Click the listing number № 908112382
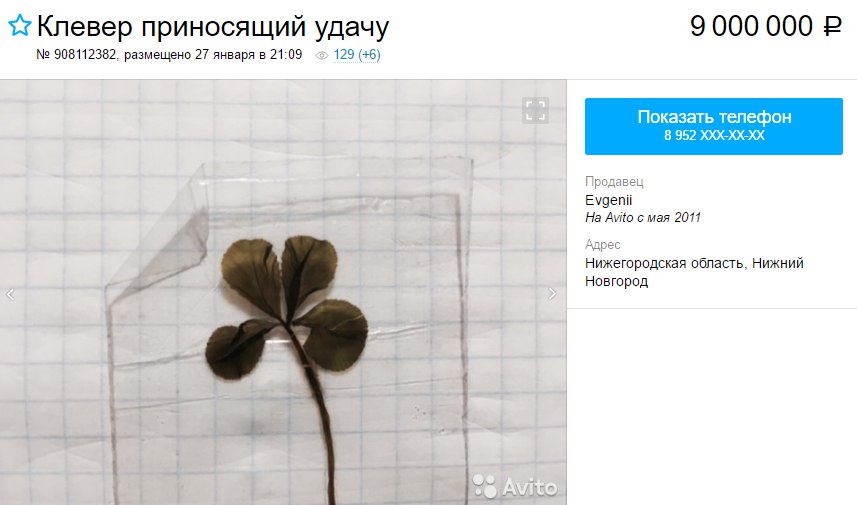This screenshot has height=505, width=857. 76,55
